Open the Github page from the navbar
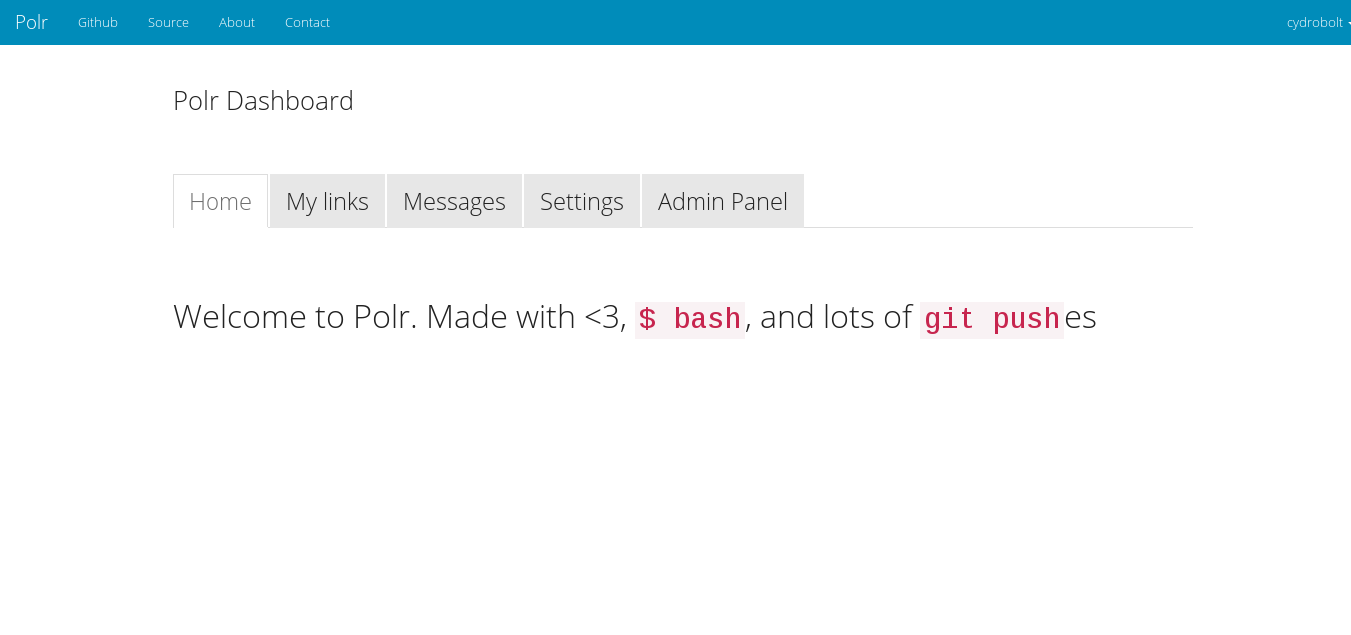The height and width of the screenshot is (635, 1351). 97,22
